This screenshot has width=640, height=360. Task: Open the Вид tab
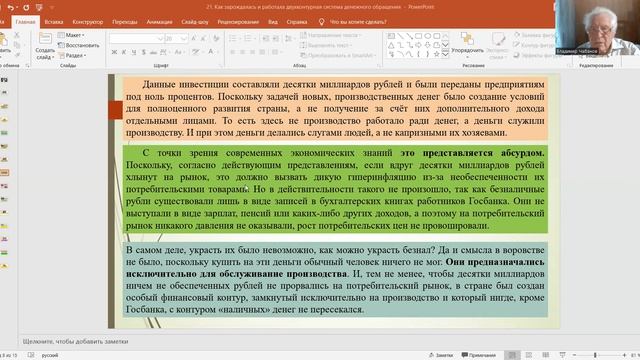click(x=273, y=22)
